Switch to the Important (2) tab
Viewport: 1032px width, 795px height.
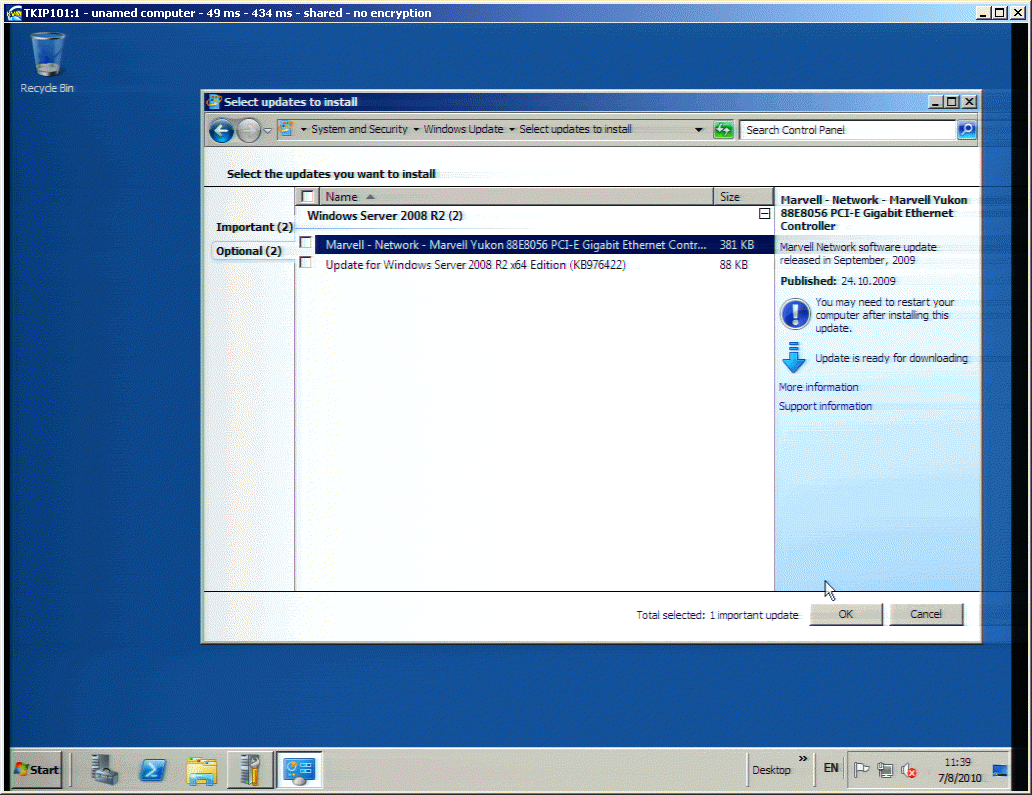[x=254, y=227]
